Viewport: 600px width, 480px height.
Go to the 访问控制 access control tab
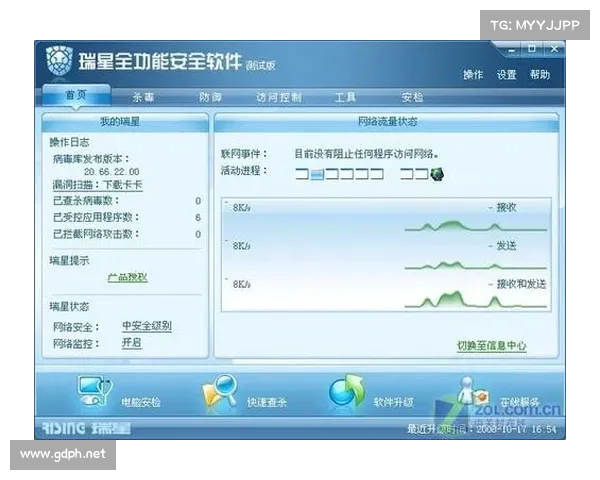279,97
